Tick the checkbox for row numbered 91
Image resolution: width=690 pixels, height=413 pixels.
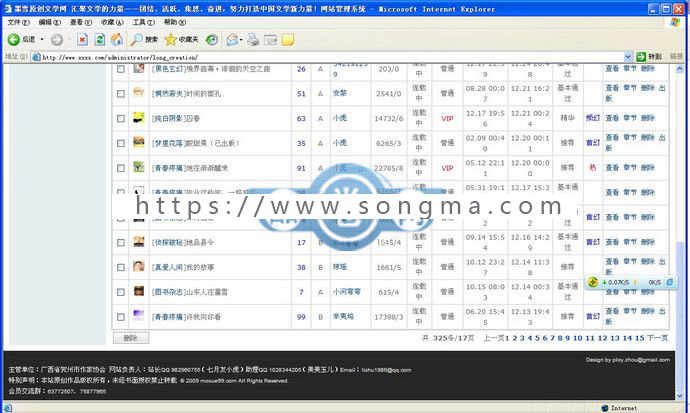tap(121, 168)
